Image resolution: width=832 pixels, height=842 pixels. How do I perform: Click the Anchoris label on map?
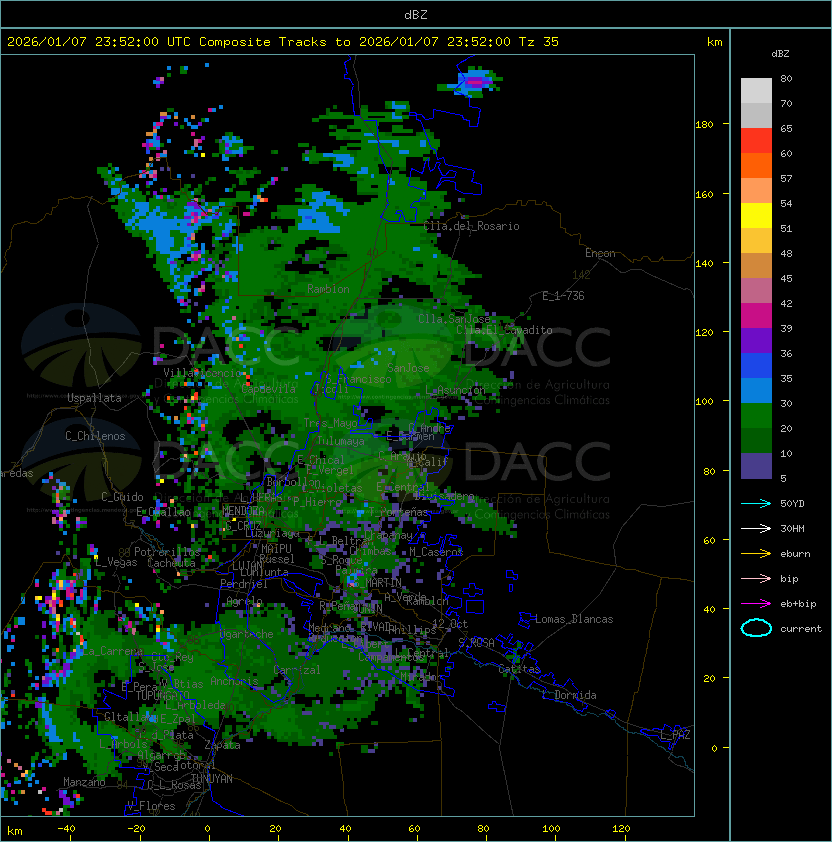tap(234, 681)
